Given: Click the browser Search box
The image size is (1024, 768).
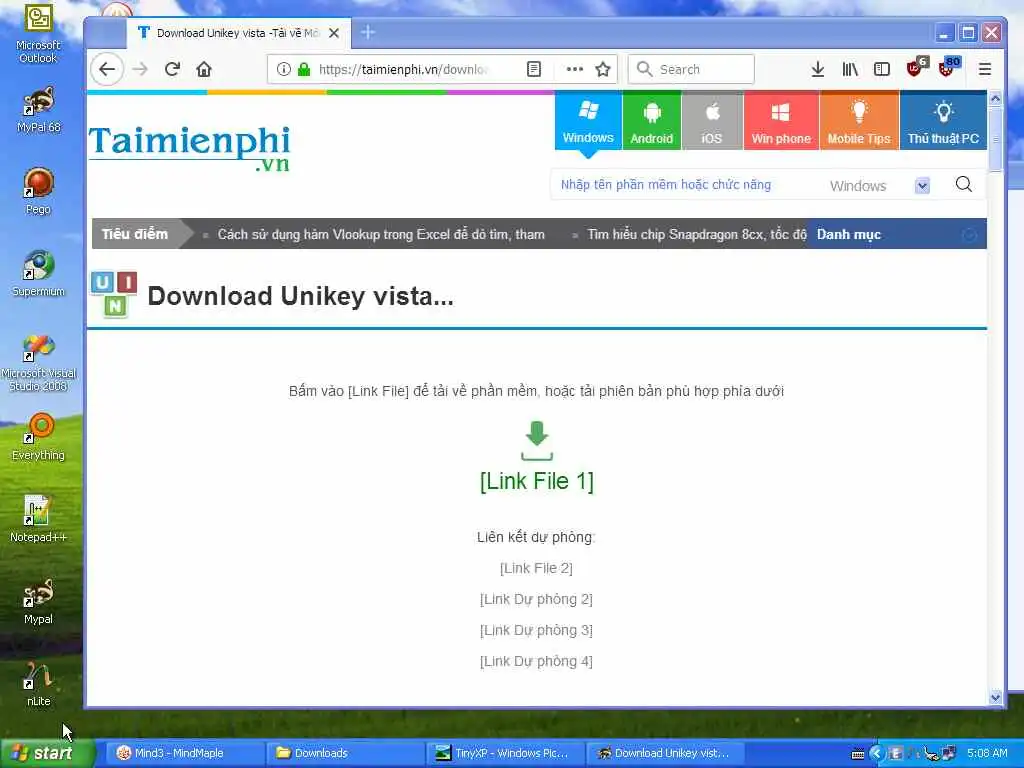Looking at the screenshot, I should click(x=691, y=69).
